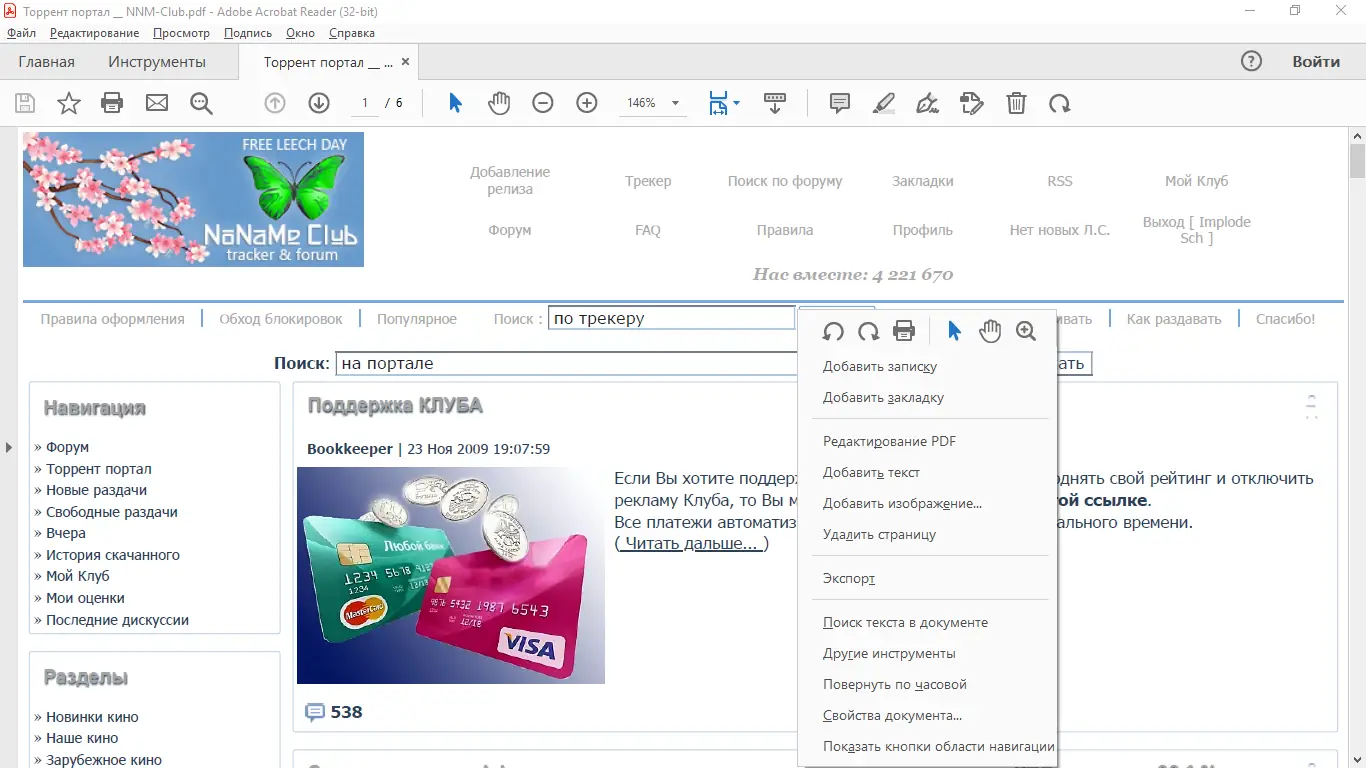The height and width of the screenshot is (768, 1366).
Task: Select marquee zoom icon in context menu
Action: tap(1026, 331)
